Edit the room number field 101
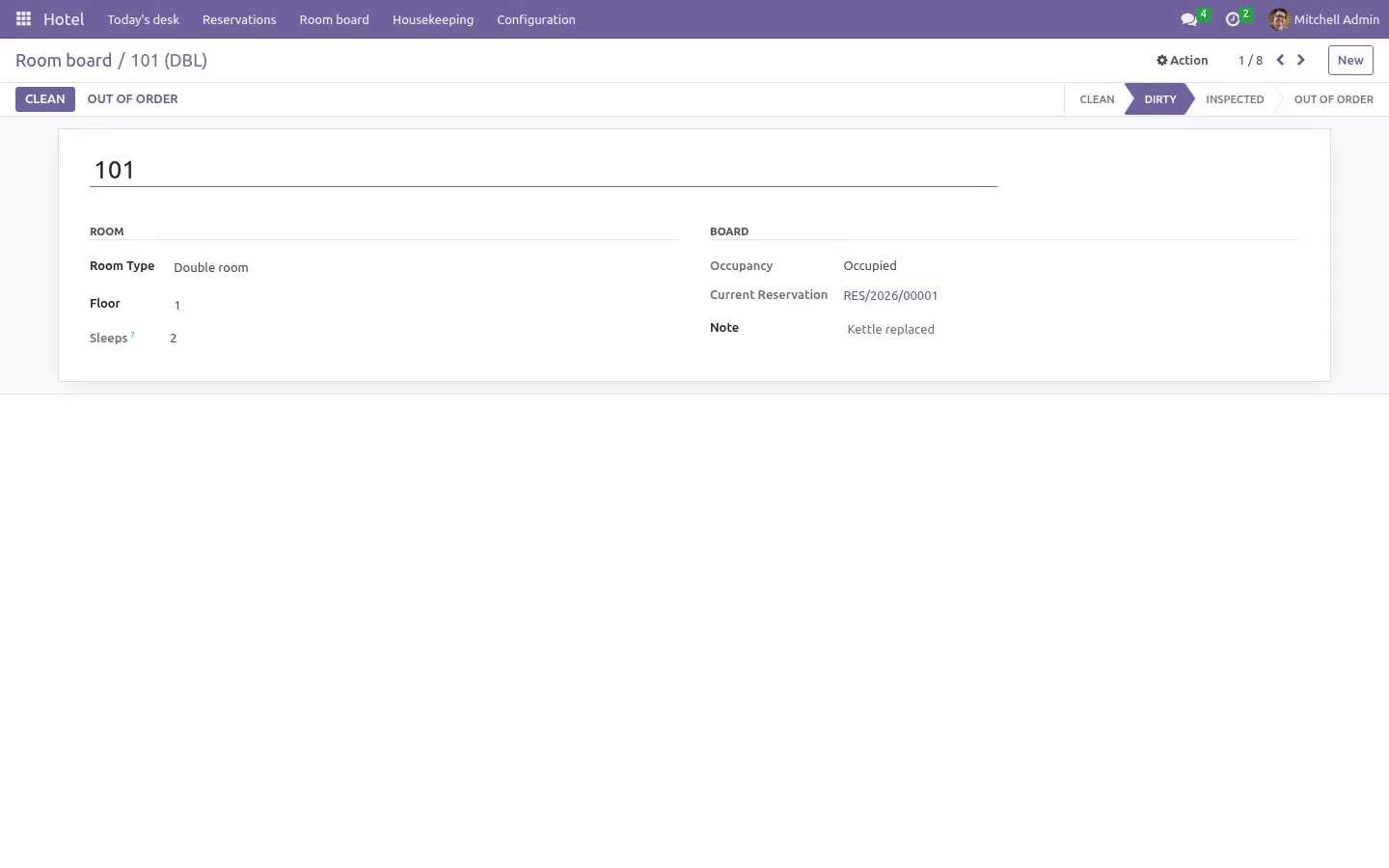This screenshot has width=1389, height=868. (x=543, y=171)
